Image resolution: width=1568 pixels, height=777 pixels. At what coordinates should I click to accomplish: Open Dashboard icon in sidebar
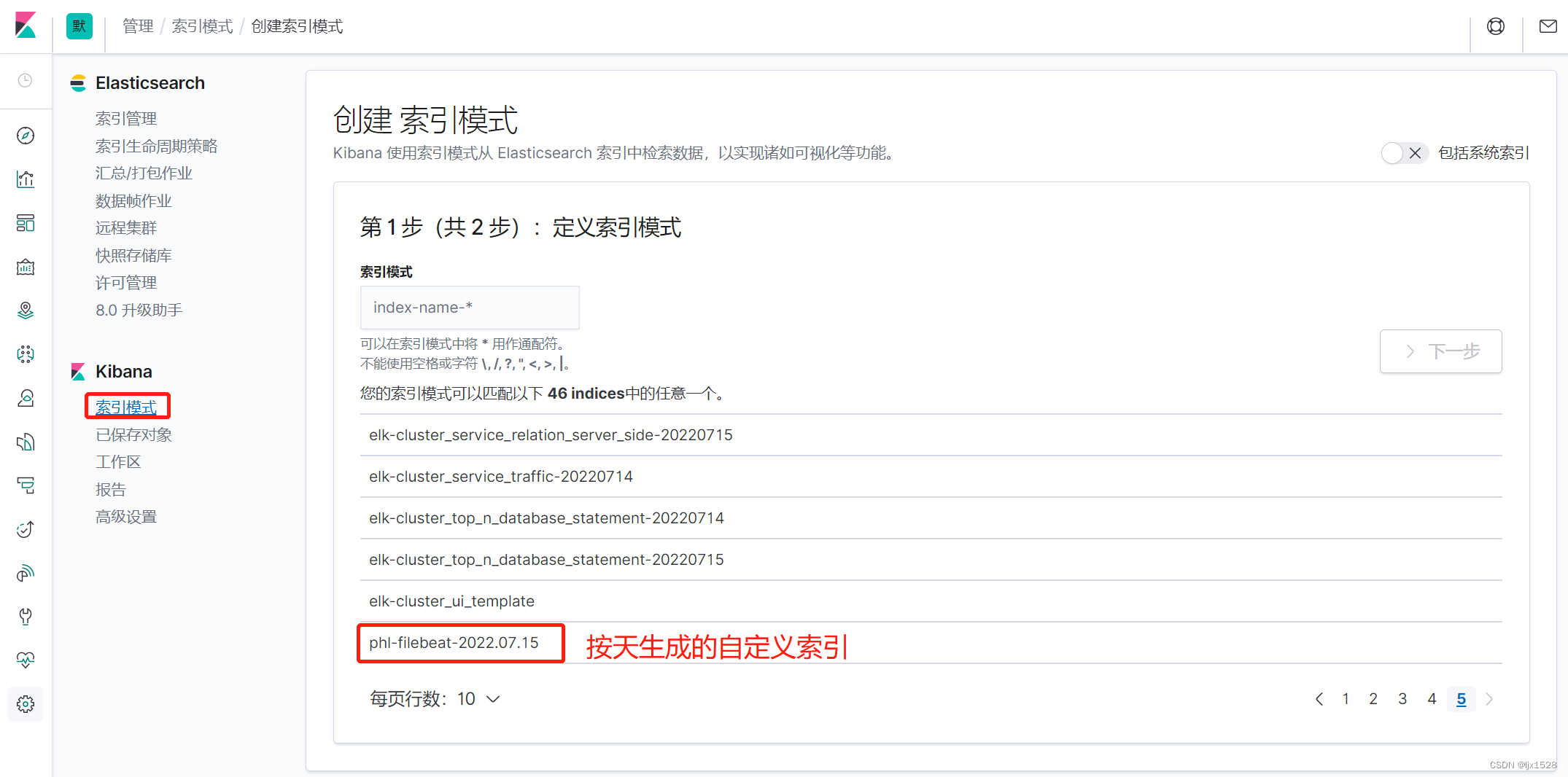tap(26, 223)
